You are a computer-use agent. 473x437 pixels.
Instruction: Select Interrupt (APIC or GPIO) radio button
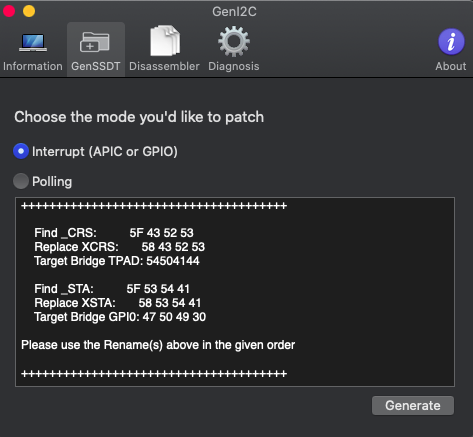pyautogui.click(x=21, y=151)
